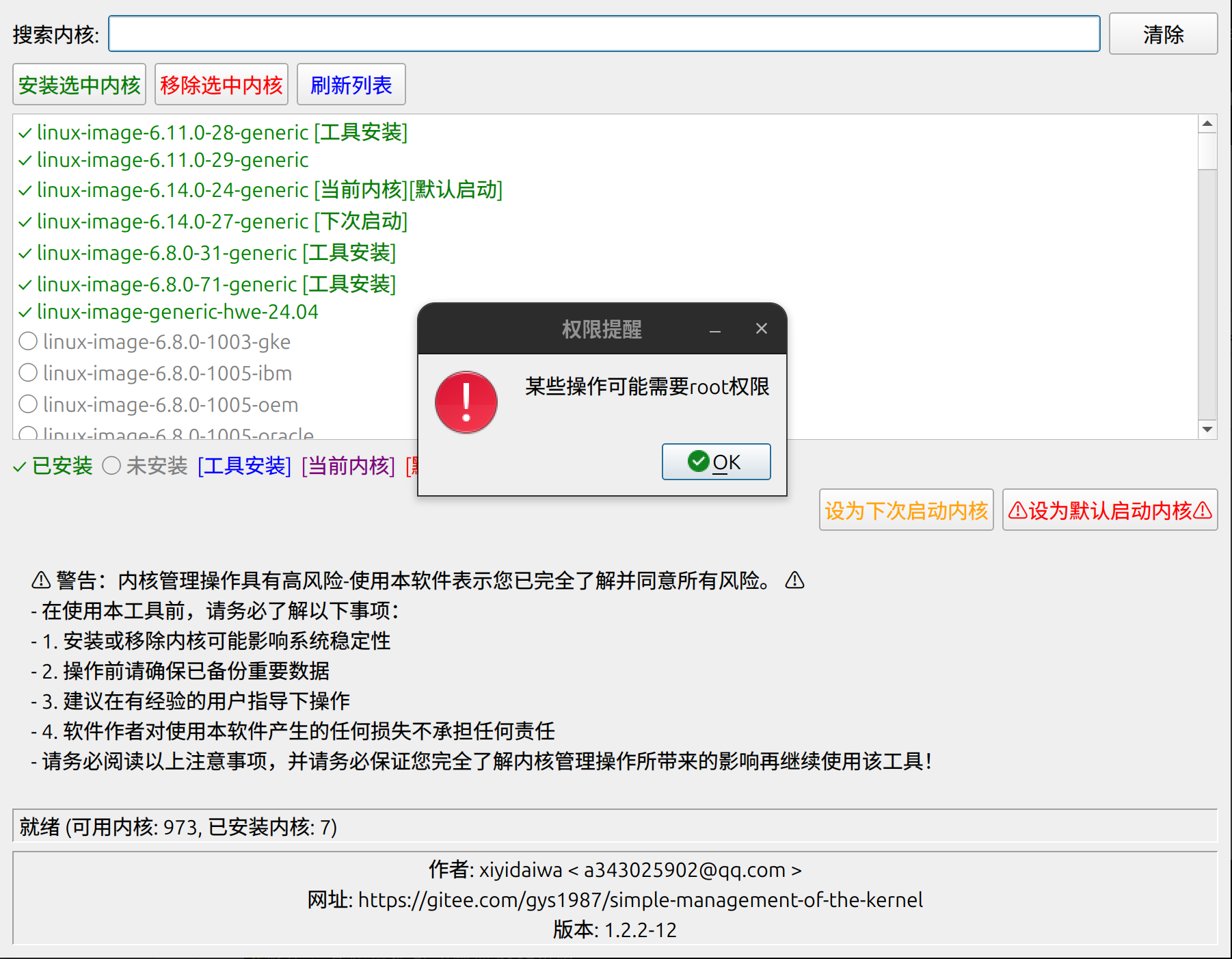Screen dimensions: 1232x959
Task: Click checkmark icon of linux-image-generic-hwe-24.04
Action: click(25, 313)
